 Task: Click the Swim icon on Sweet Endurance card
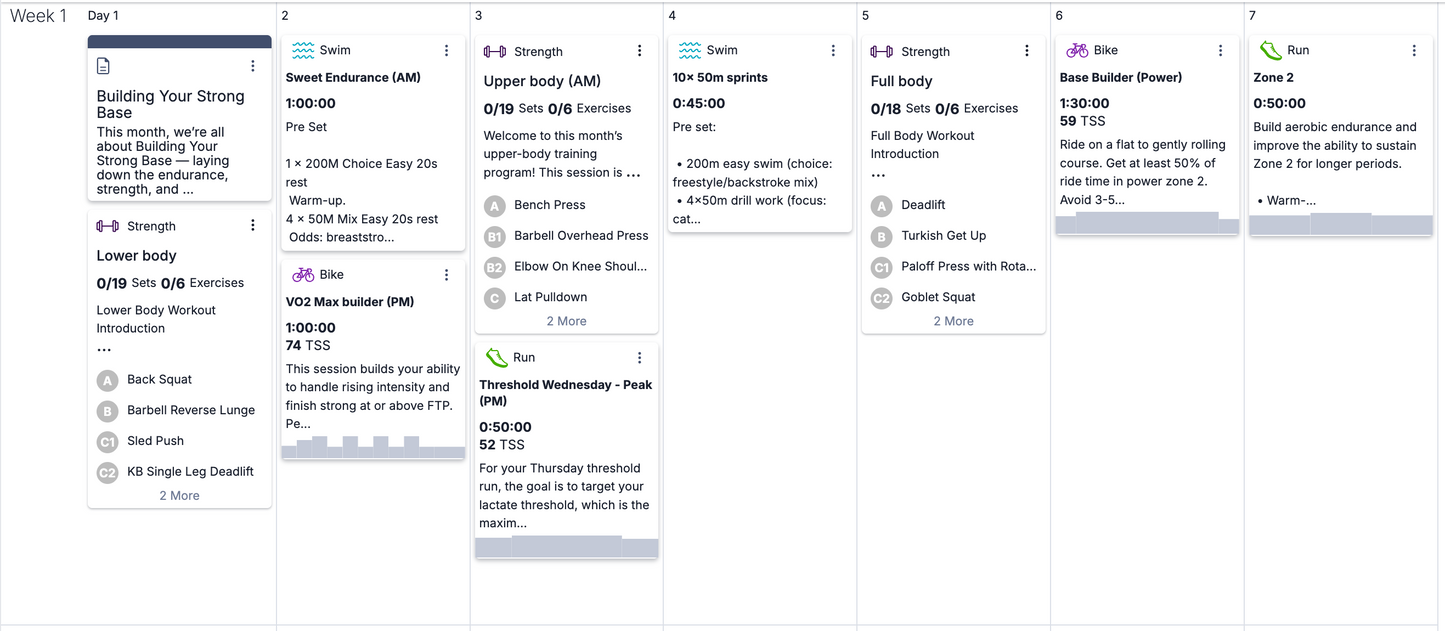[x=301, y=49]
